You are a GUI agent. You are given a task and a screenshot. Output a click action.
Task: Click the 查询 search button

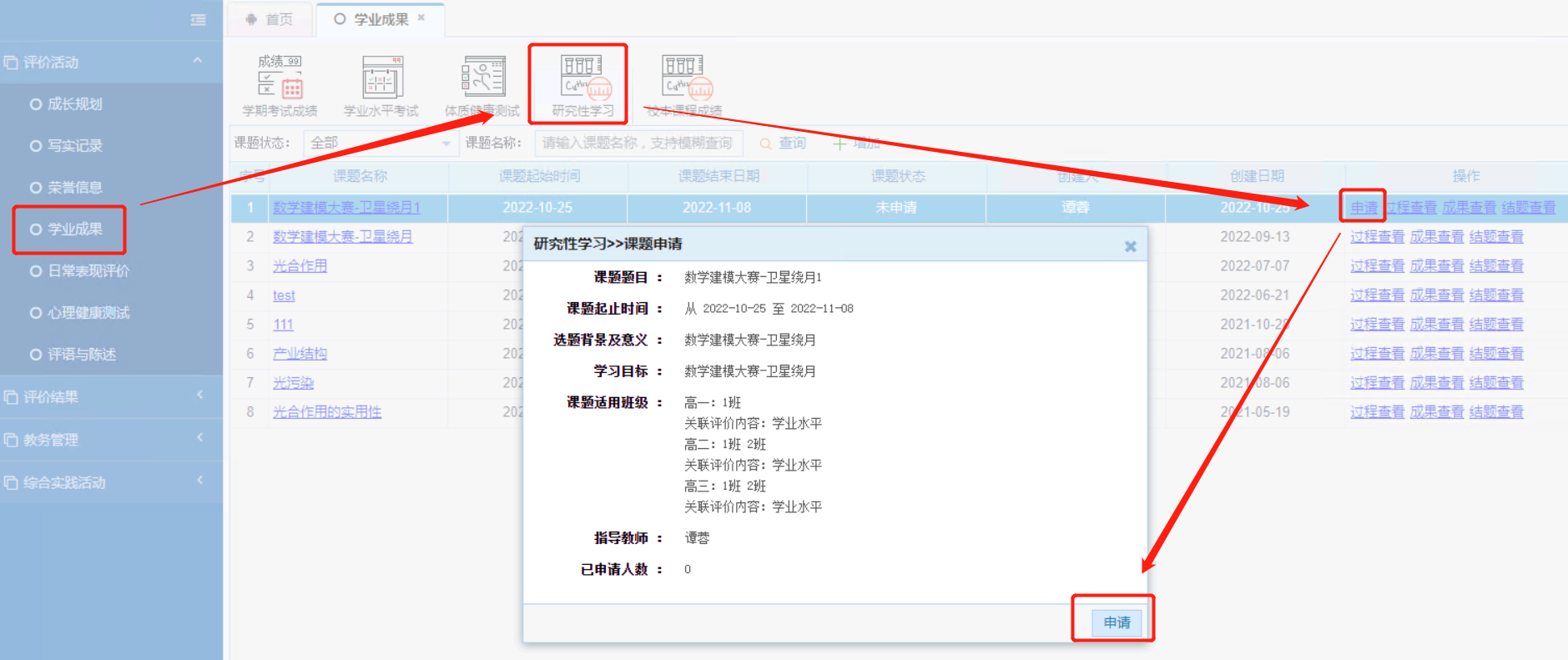click(783, 144)
